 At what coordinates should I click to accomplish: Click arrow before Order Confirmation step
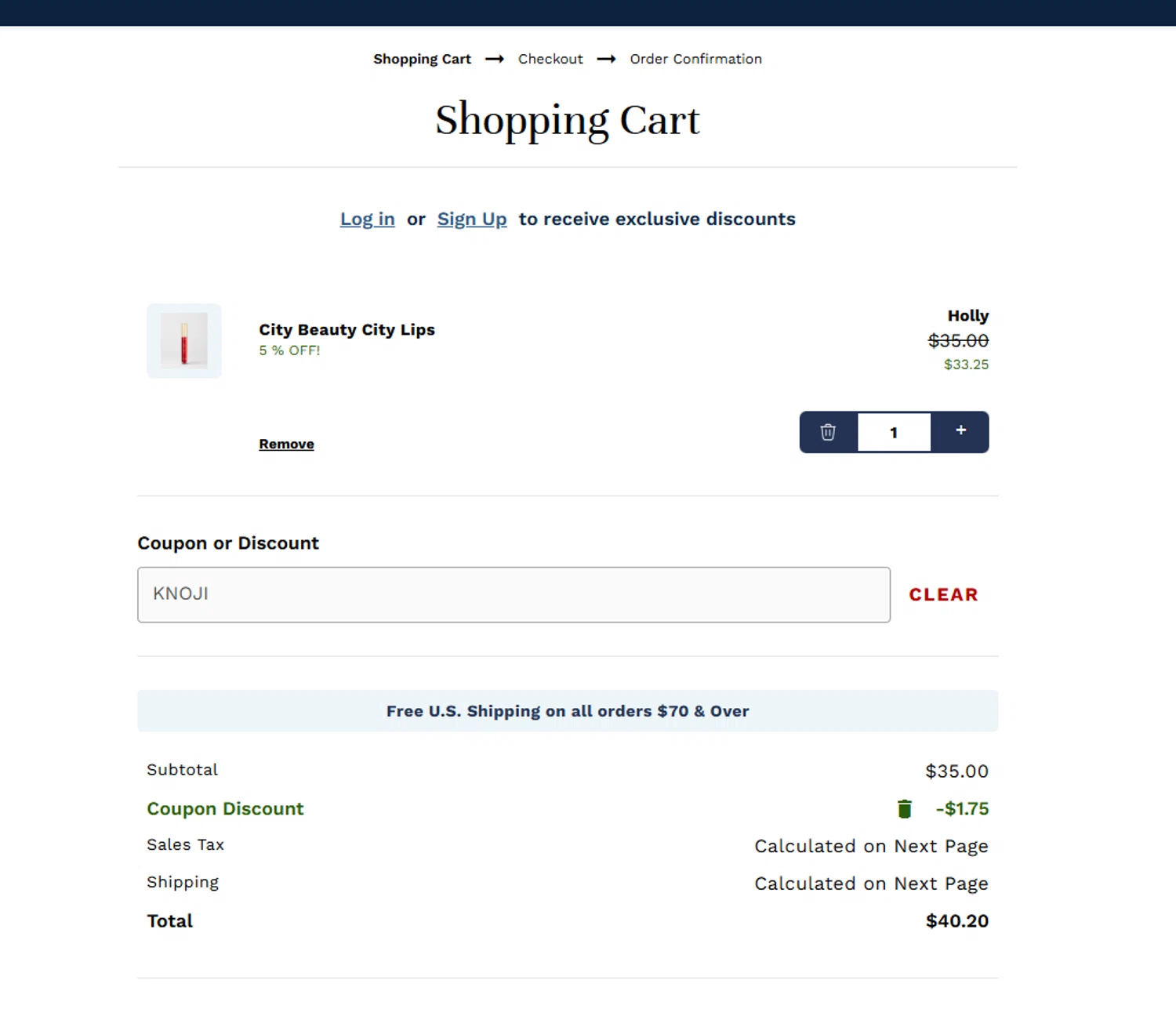pyautogui.click(x=606, y=60)
